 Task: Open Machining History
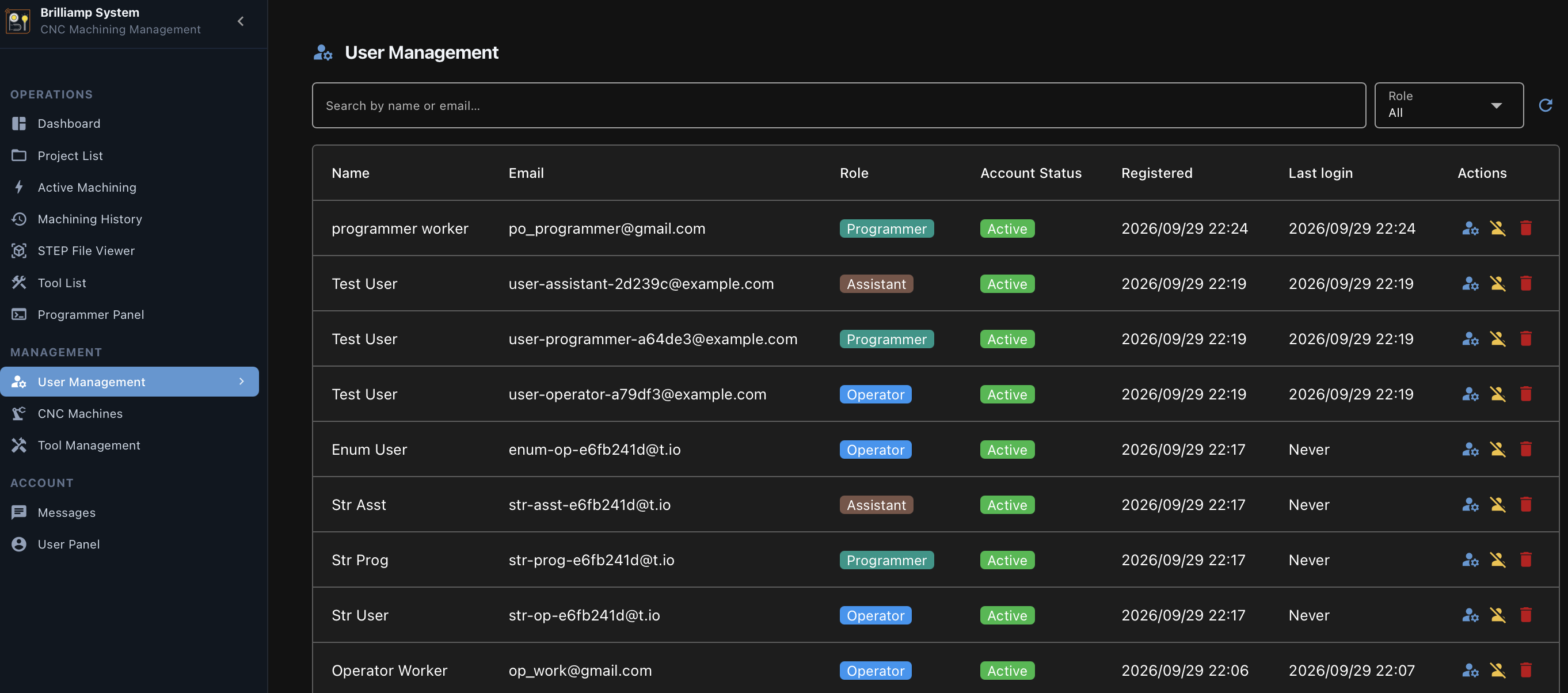point(129,219)
